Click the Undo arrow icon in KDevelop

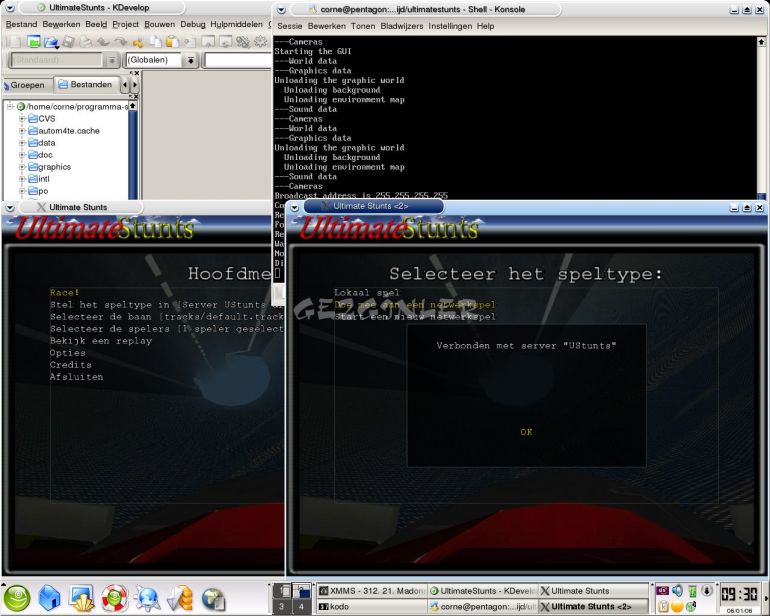(103, 42)
